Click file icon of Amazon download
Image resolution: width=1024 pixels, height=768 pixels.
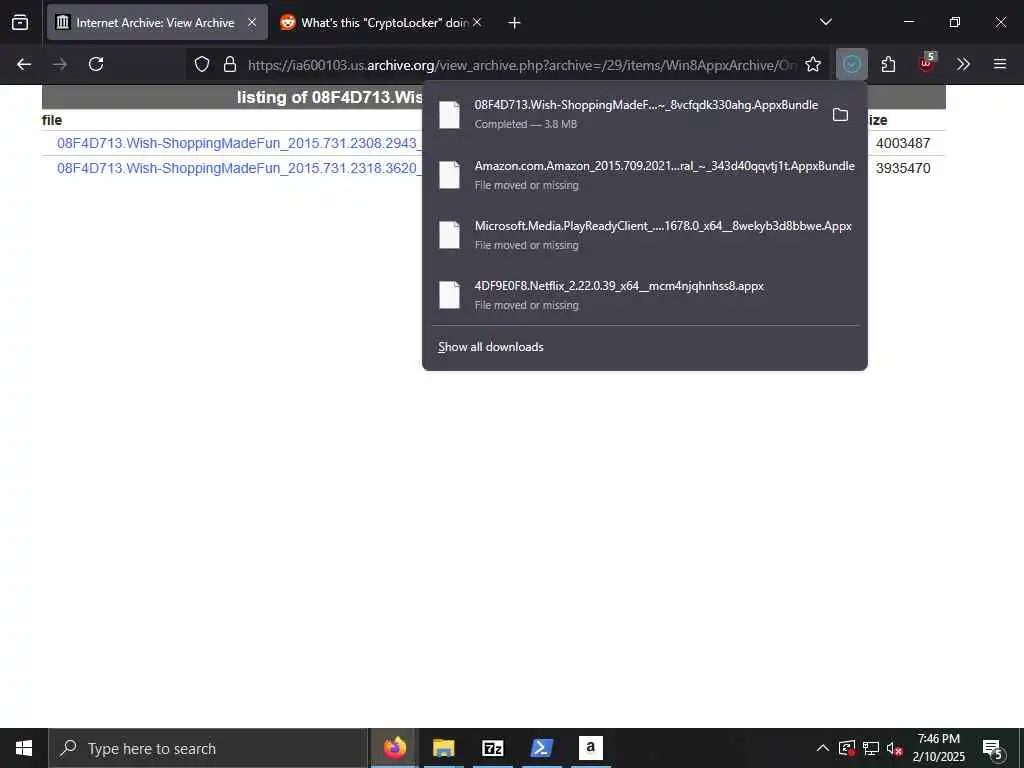pyautogui.click(x=449, y=175)
